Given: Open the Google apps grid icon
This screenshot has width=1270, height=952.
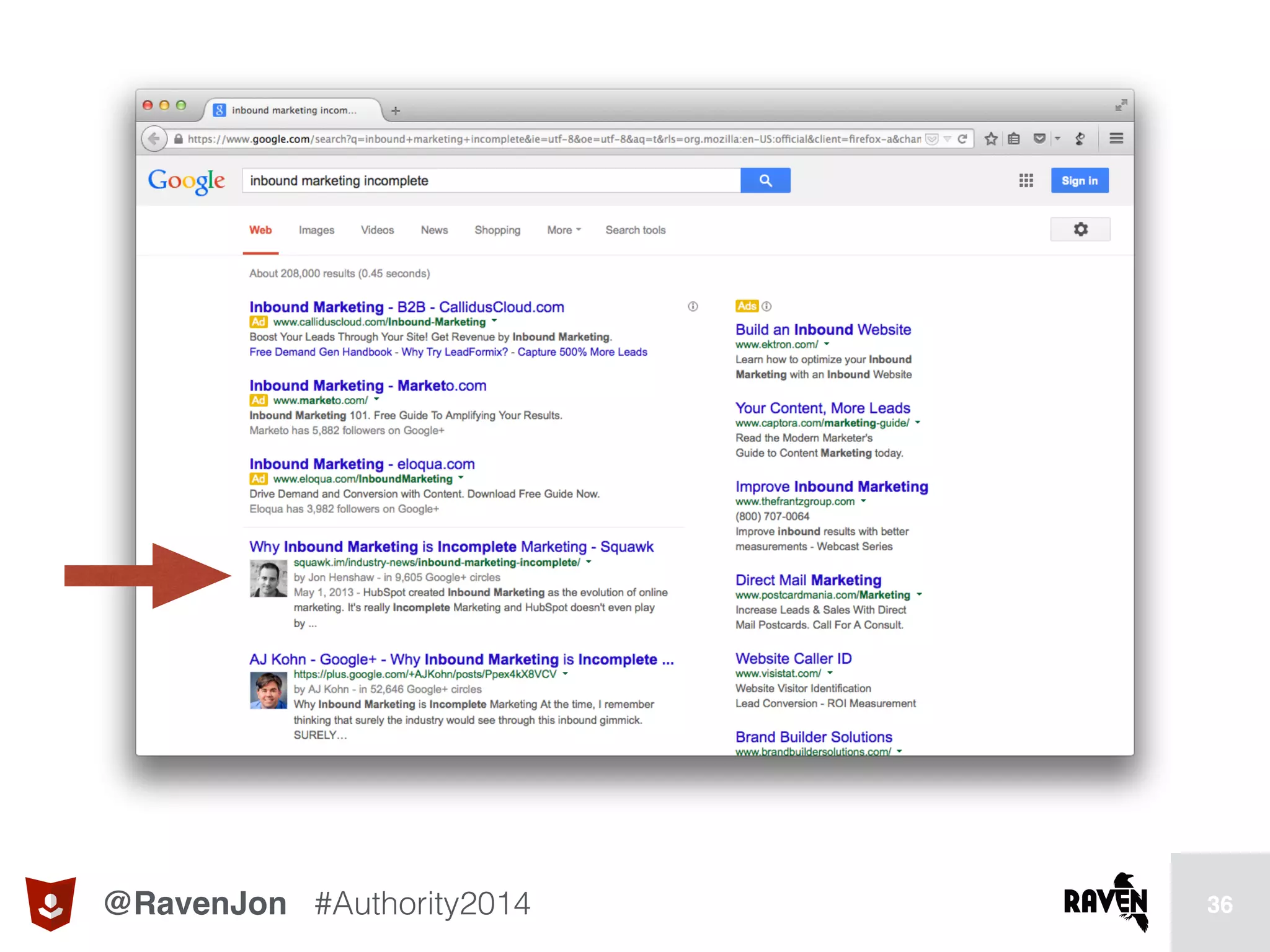Looking at the screenshot, I should tap(1026, 180).
